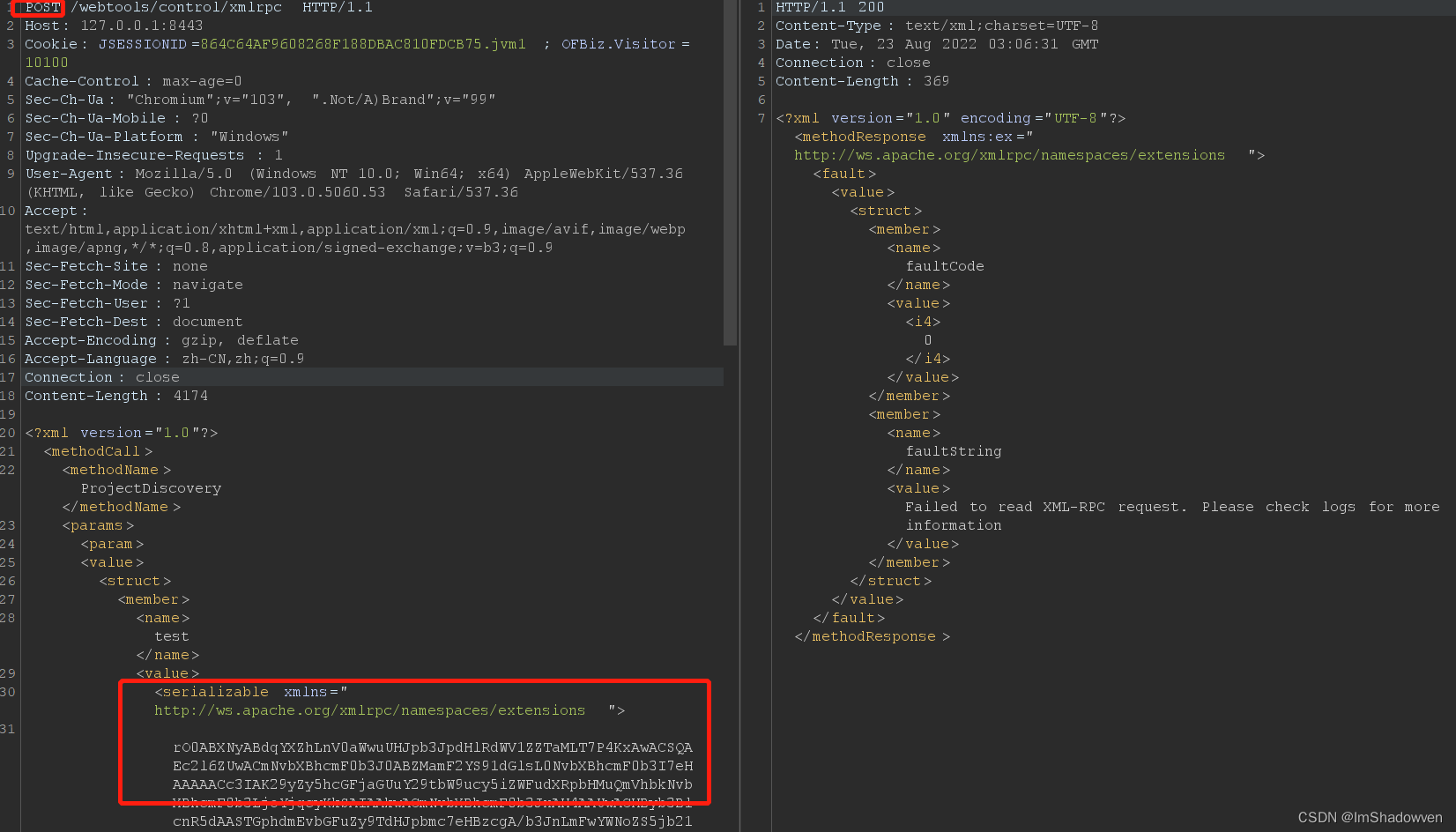Click the request Content-Length 4174 value

tap(191, 396)
